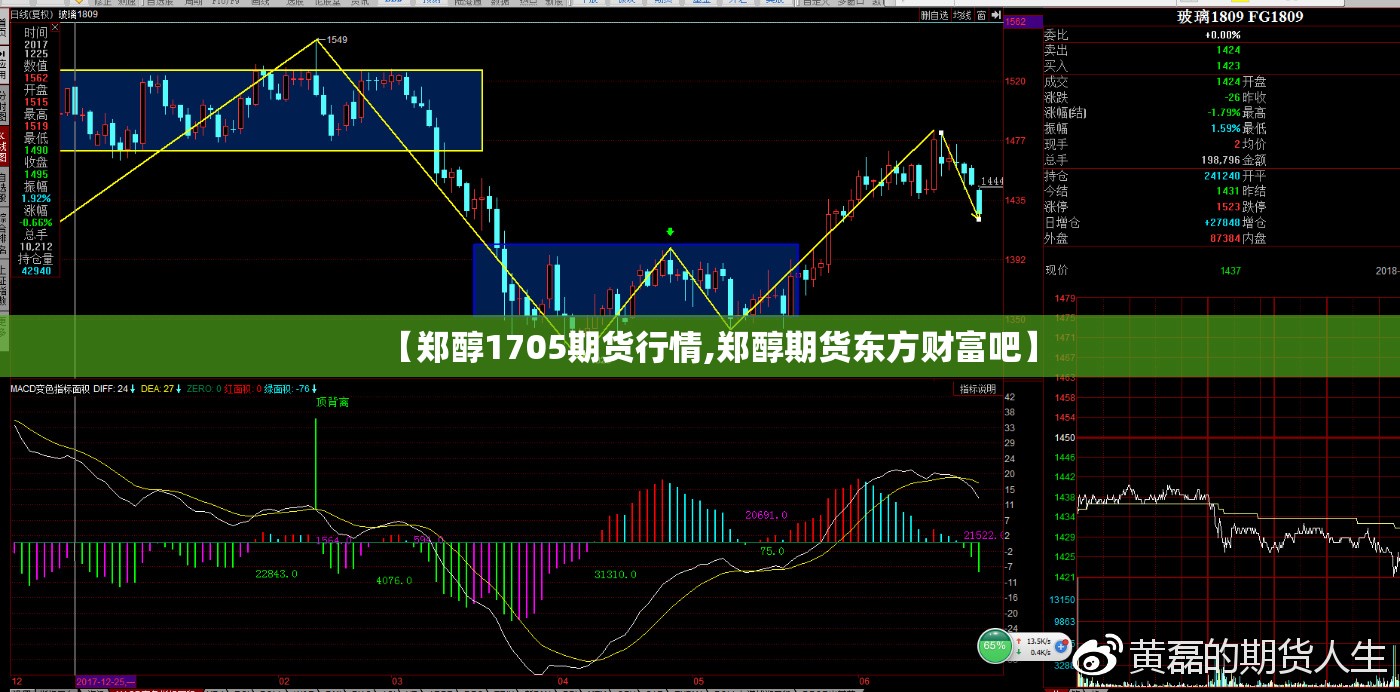Screen dimensions: 1400x692
Task: Click the 1444 last price tag
Action: click(992, 181)
